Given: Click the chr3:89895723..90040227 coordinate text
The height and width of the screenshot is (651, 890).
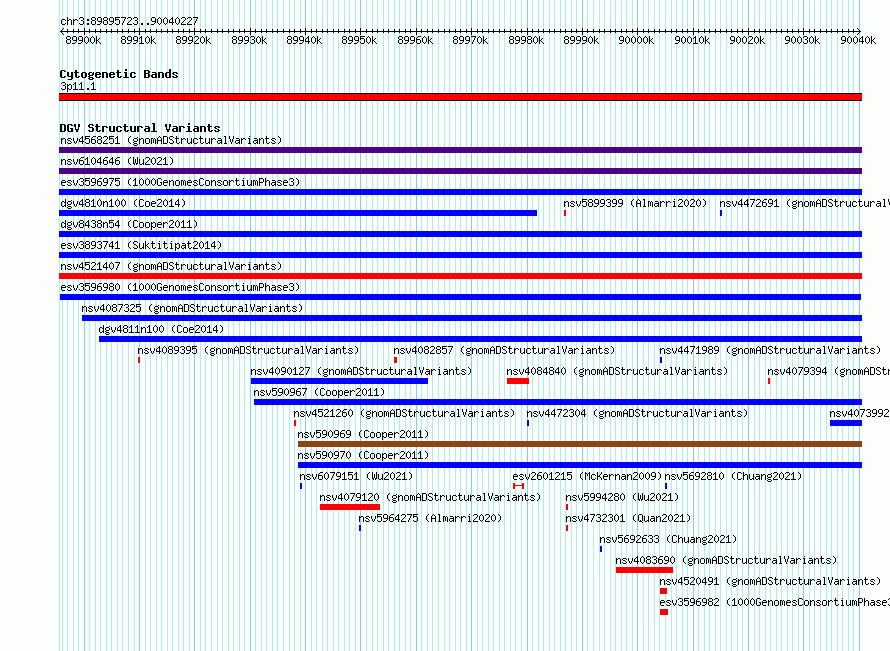Looking at the screenshot, I should [129, 21].
